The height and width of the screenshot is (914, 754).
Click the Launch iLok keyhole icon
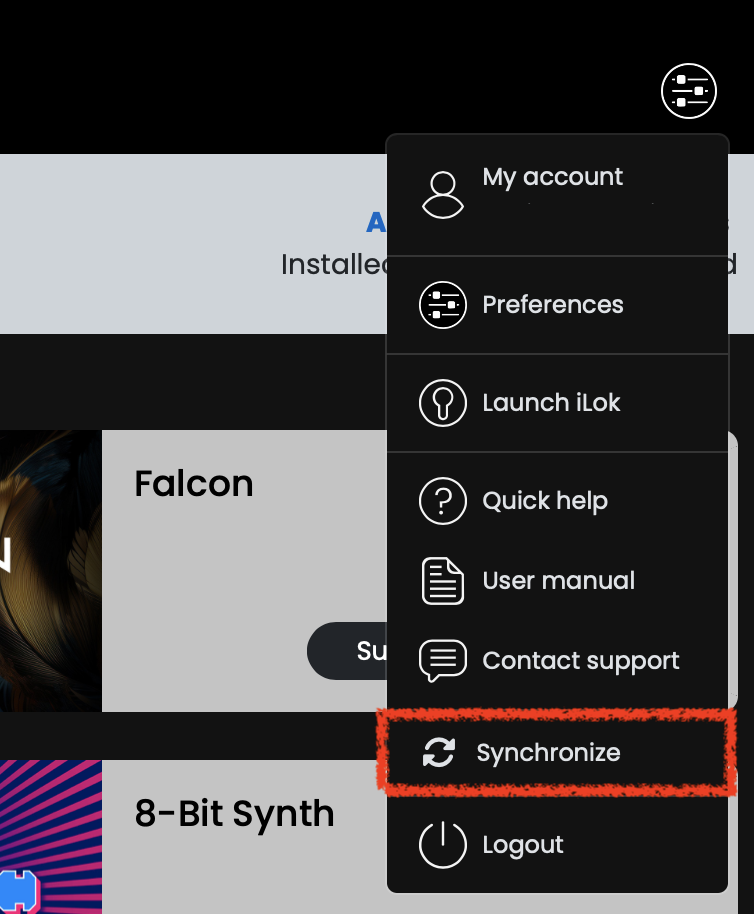pyautogui.click(x=443, y=403)
